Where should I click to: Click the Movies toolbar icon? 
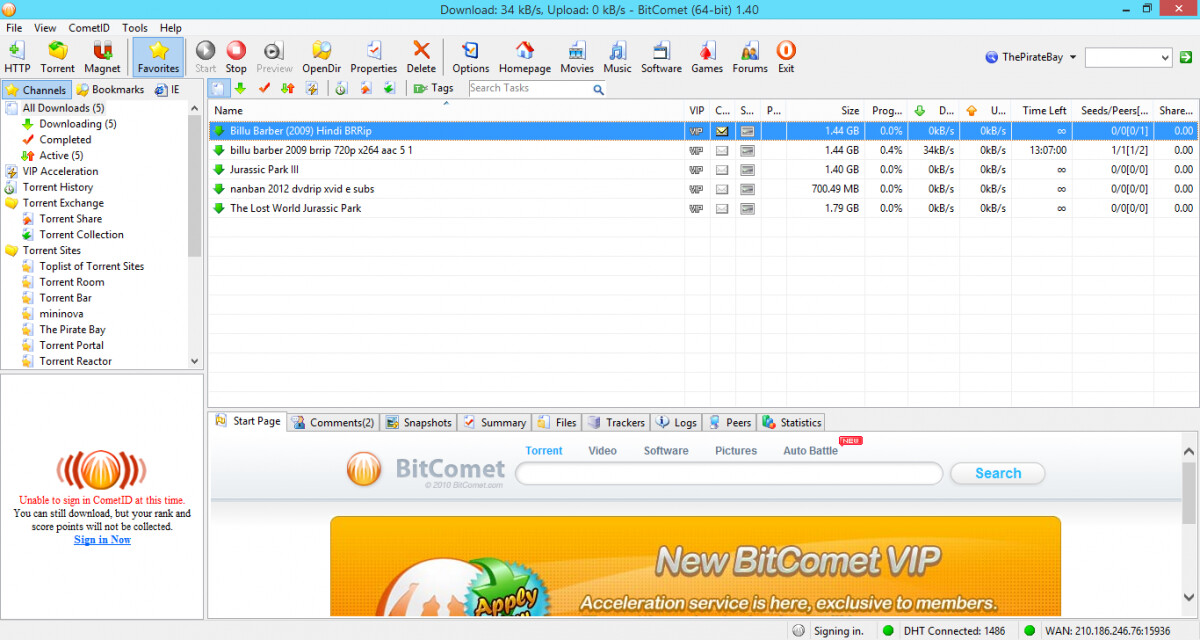[x=577, y=56]
